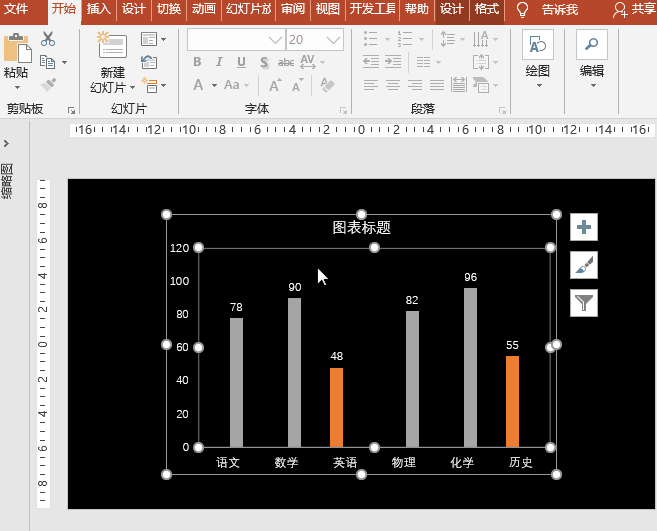This screenshot has width=657, height=531.
Task: Open the Editing (编辑) menu
Action: click(592, 60)
